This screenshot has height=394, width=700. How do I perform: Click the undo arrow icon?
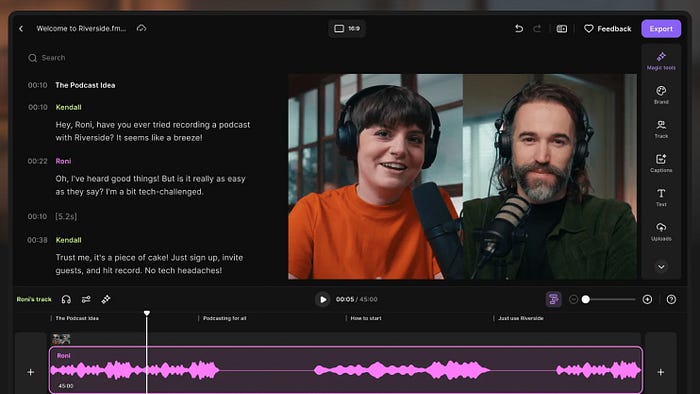pyautogui.click(x=519, y=29)
